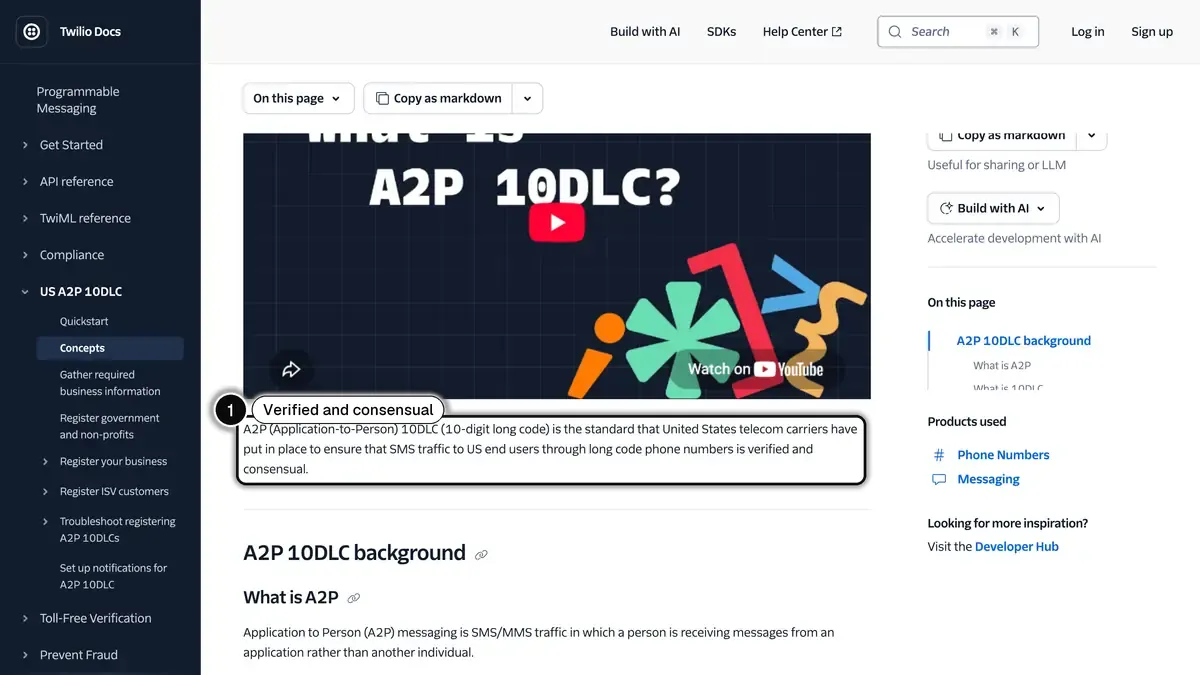Click the copy icon beside Copy as markdown
The width and height of the screenshot is (1200, 675).
pos(382,98)
